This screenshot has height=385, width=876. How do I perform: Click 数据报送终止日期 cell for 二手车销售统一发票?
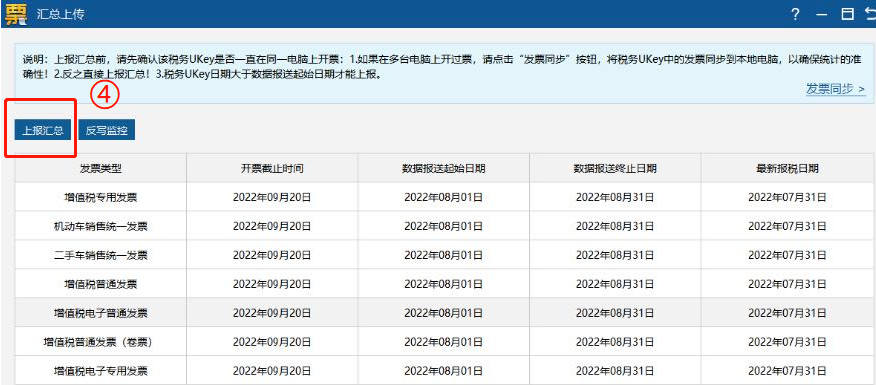tap(615, 255)
